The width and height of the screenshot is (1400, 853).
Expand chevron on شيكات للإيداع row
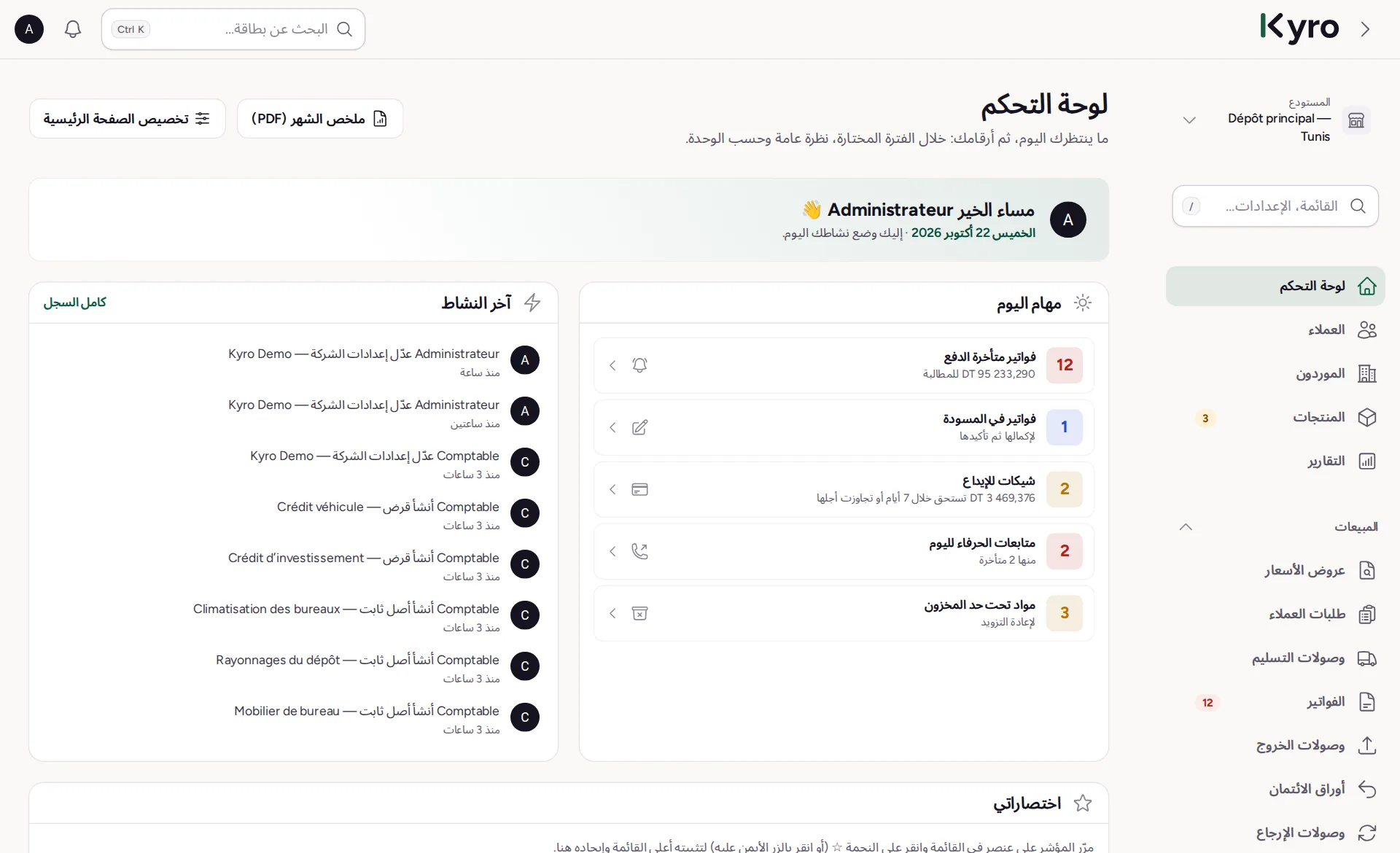click(612, 489)
